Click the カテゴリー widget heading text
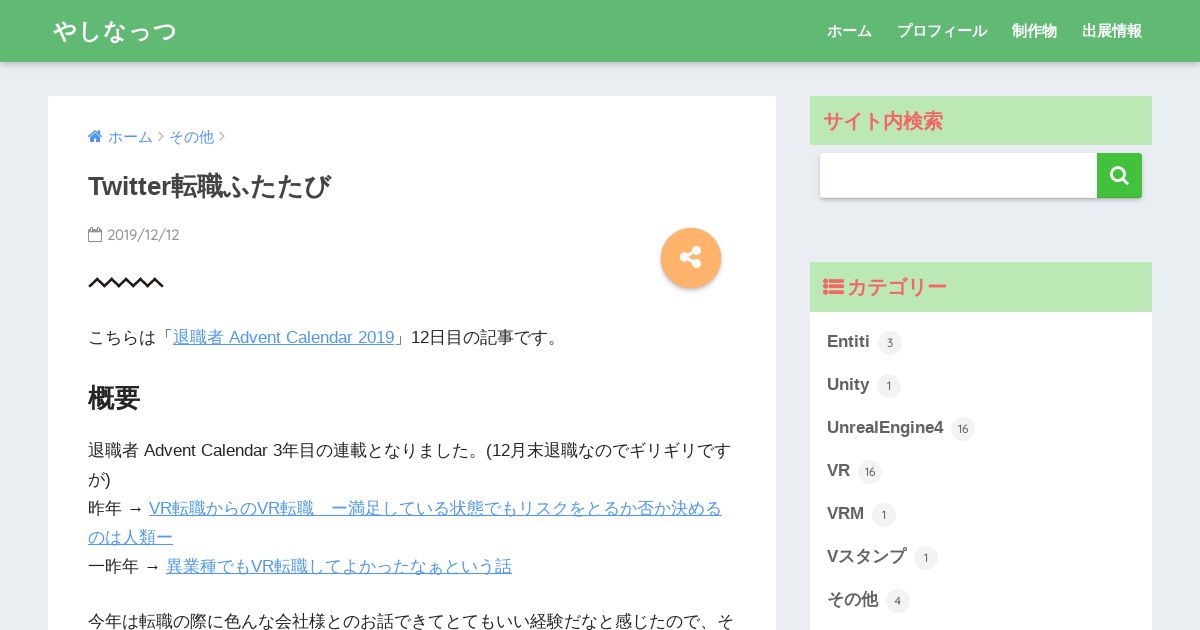The image size is (1200, 630). (897, 287)
